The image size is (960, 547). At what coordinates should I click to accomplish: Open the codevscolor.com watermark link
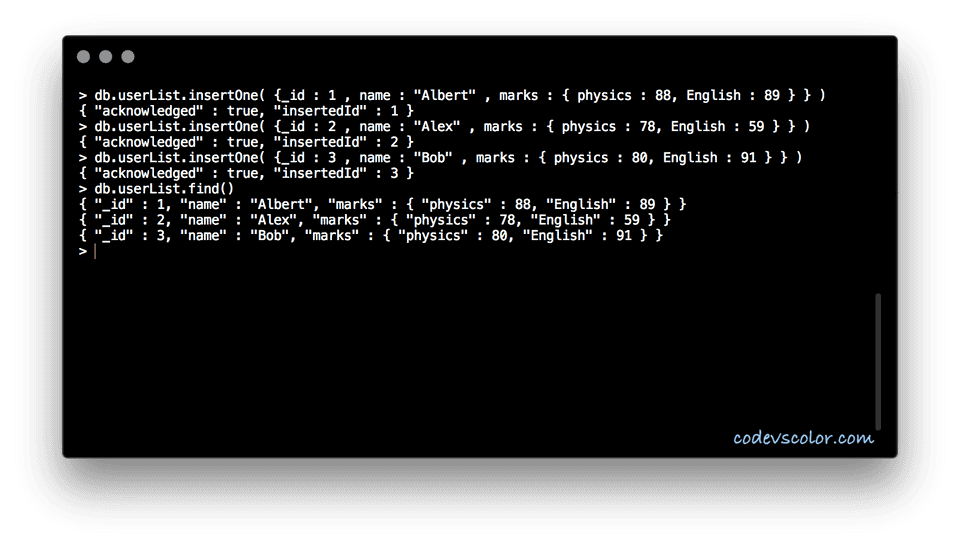click(803, 437)
